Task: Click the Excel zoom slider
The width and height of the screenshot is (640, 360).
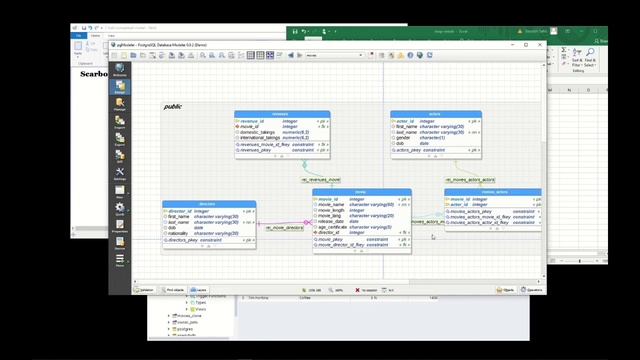Action: (x=579, y=260)
